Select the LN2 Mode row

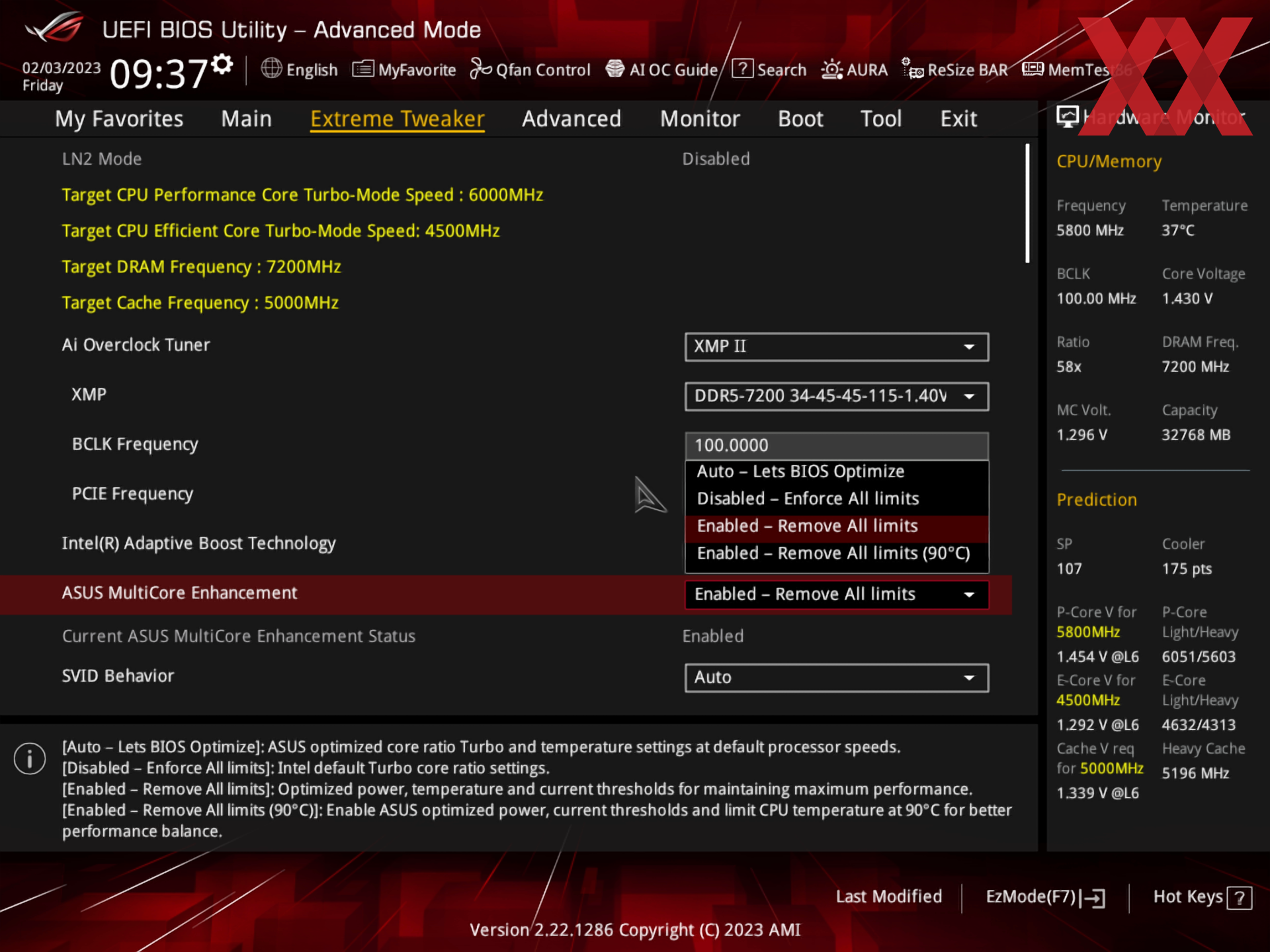[x=506, y=159]
